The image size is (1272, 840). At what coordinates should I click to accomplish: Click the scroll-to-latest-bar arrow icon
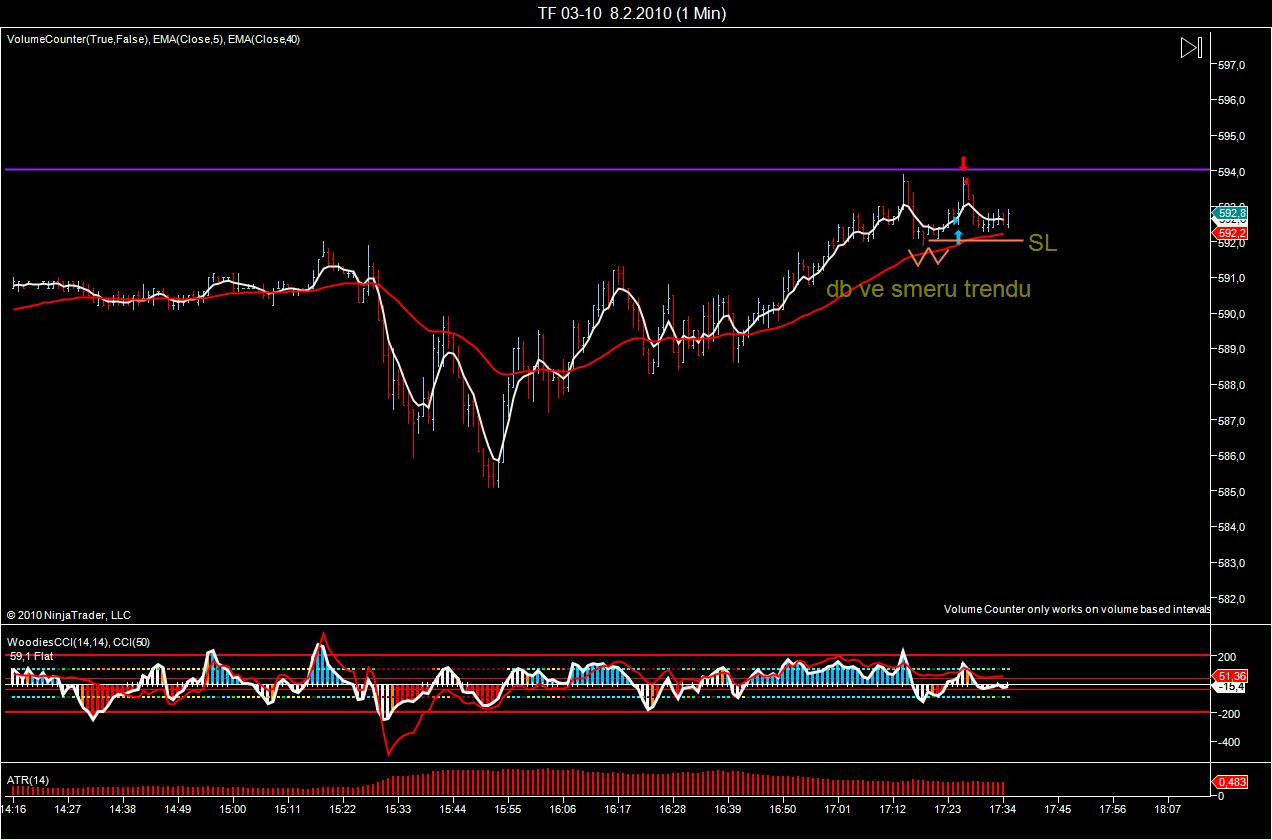[1190, 48]
